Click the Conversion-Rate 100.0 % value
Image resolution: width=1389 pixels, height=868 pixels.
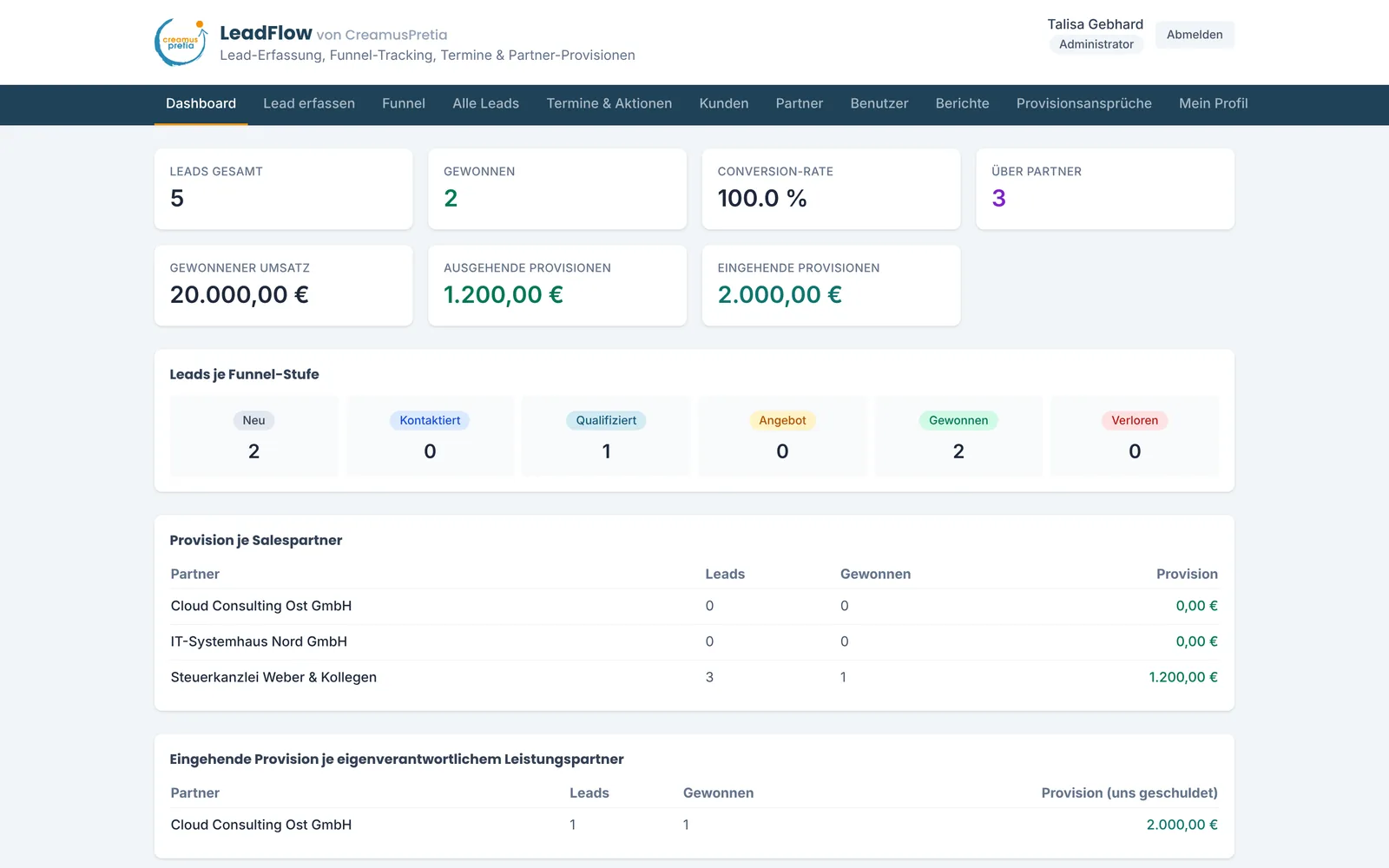pyautogui.click(x=762, y=199)
